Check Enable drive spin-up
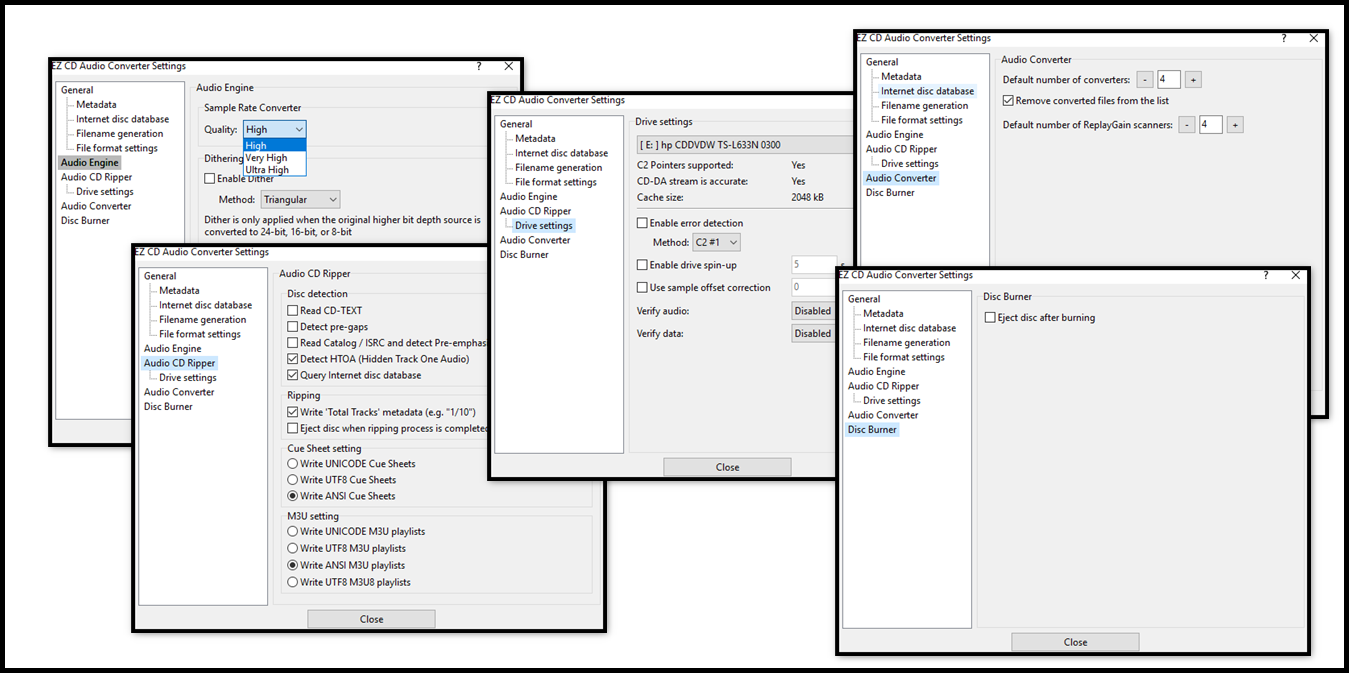The width and height of the screenshot is (1349, 673). click(643, 265)
